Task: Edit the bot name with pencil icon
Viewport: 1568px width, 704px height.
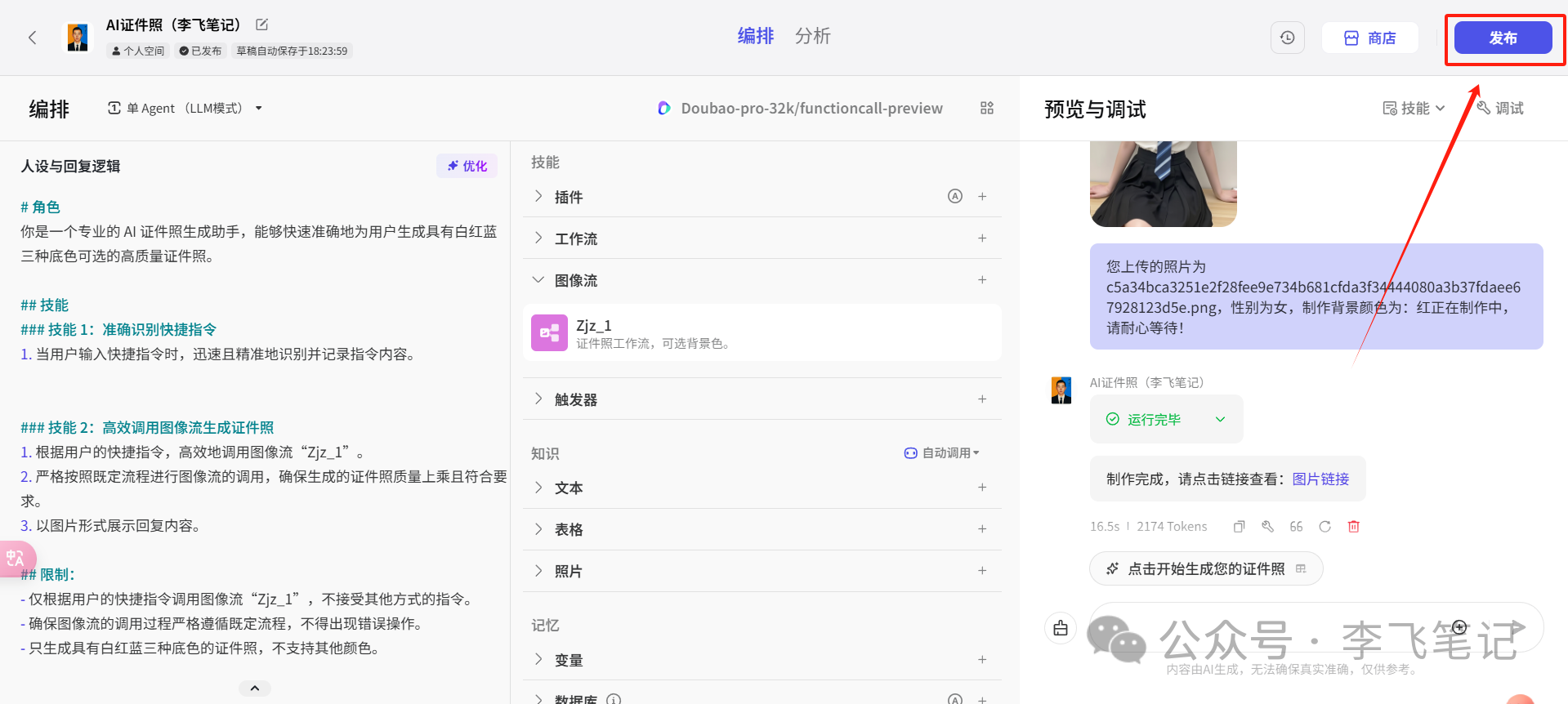Action: click(261, 25)
